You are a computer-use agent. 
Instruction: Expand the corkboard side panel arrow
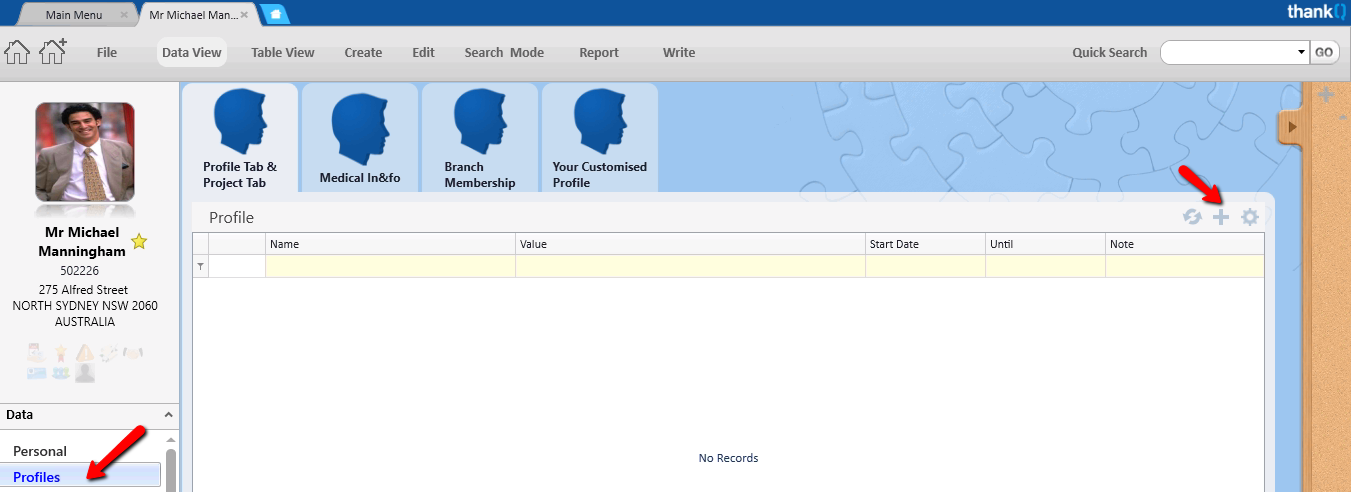coord(1292,127)
